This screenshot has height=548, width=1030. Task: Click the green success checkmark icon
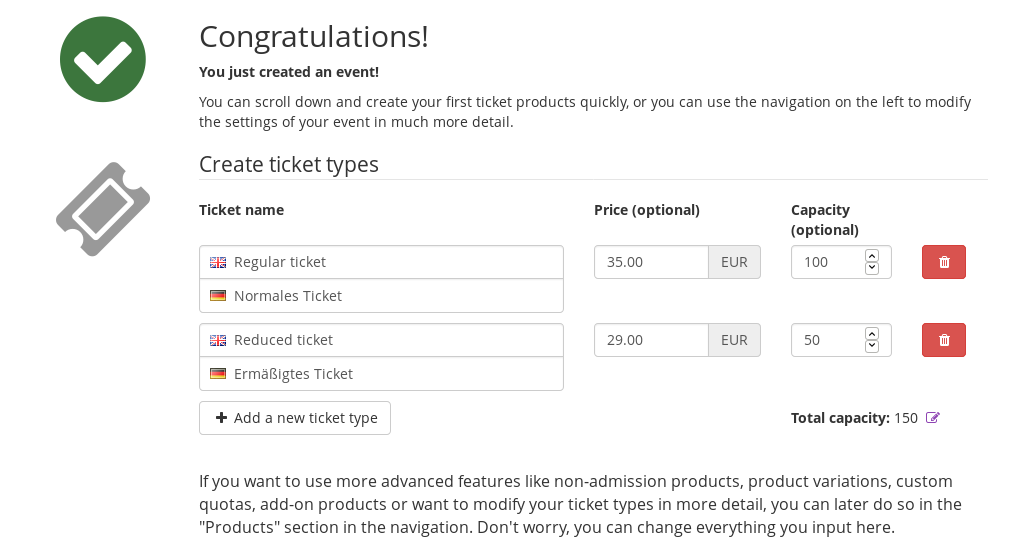(x=103, y=59)
